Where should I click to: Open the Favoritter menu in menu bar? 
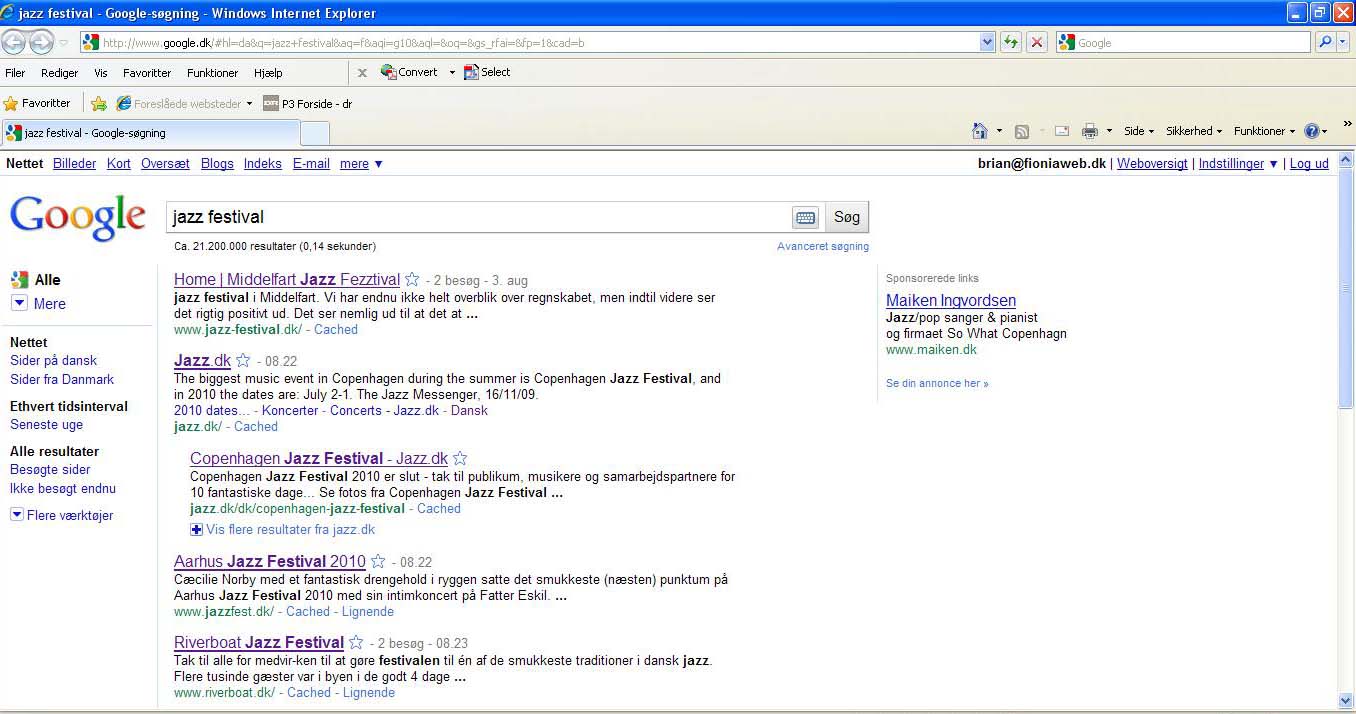click(x=147, y=73)
